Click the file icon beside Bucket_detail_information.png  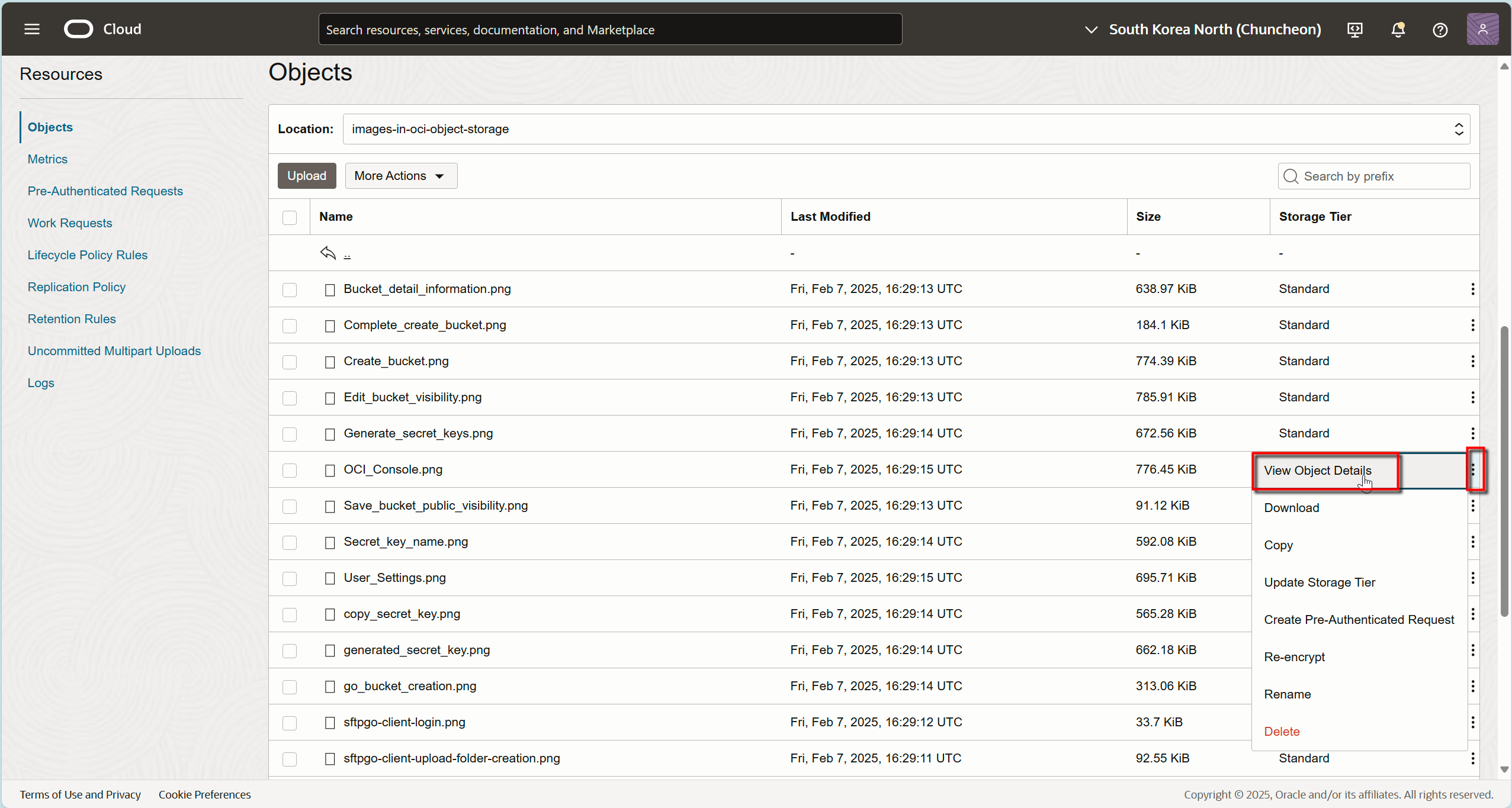tap(330, 289)
